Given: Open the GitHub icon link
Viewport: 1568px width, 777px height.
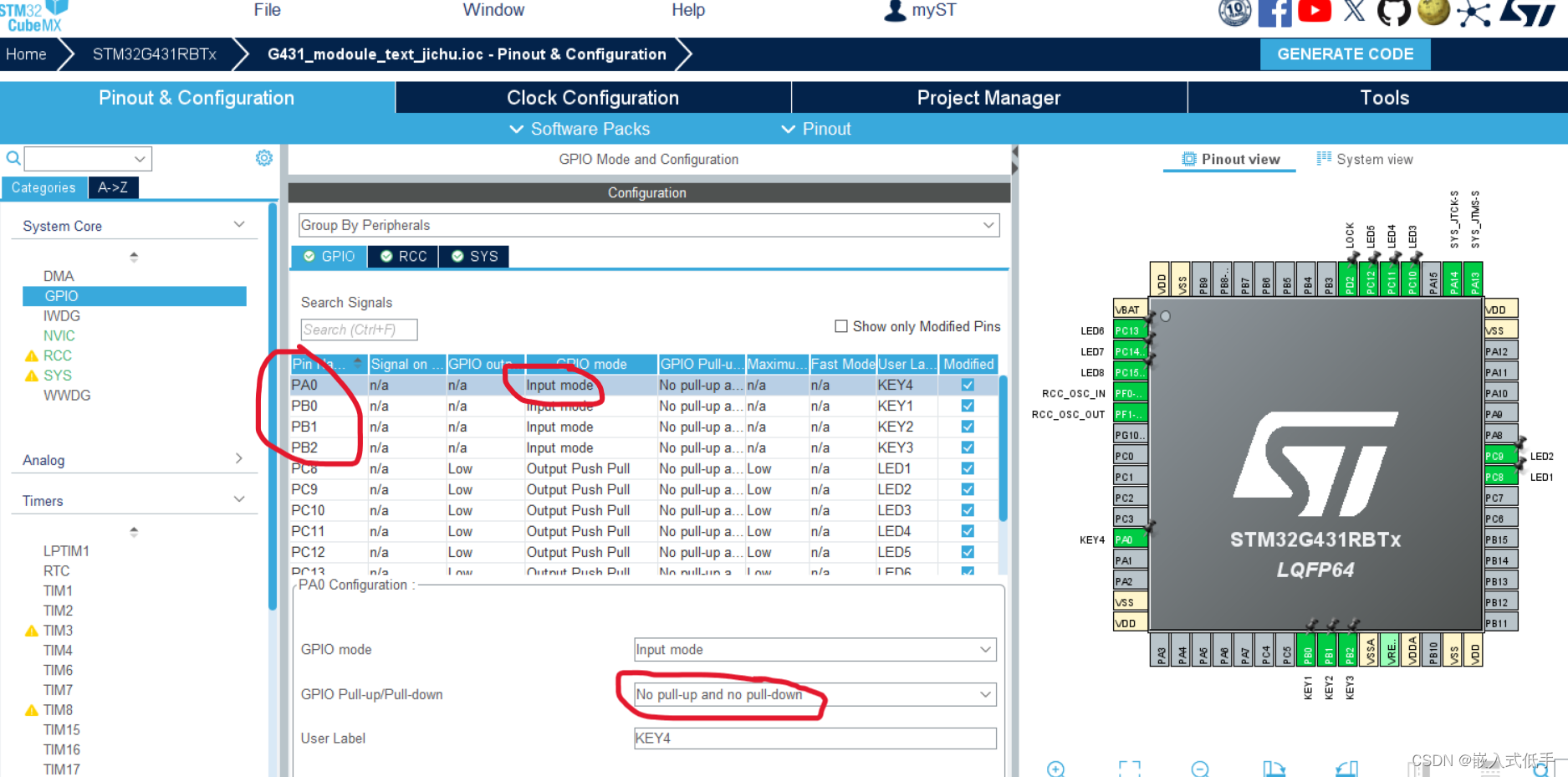Looking at the screenshot, I should tap(1393, 12).
